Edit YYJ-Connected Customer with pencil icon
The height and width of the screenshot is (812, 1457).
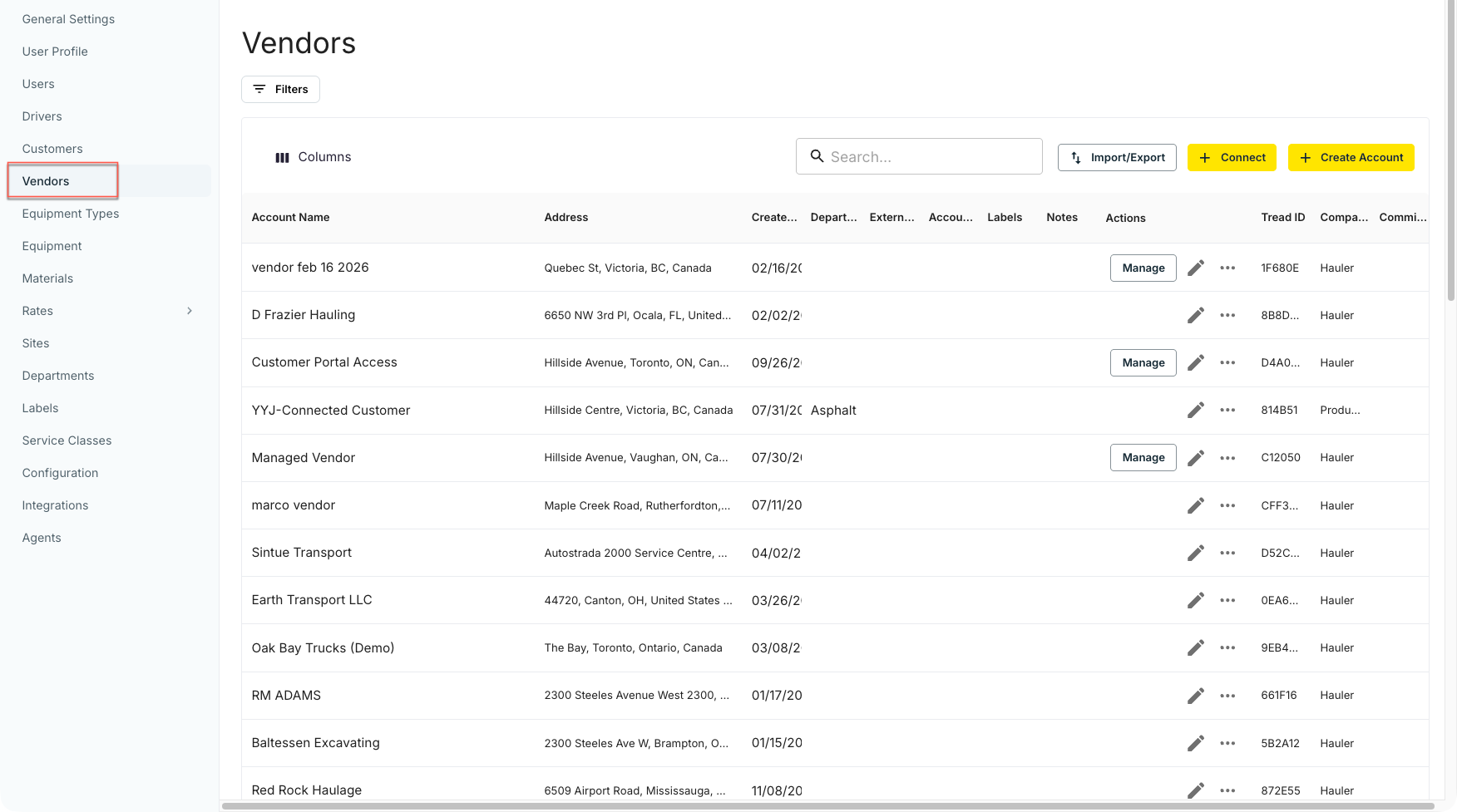1196,410
